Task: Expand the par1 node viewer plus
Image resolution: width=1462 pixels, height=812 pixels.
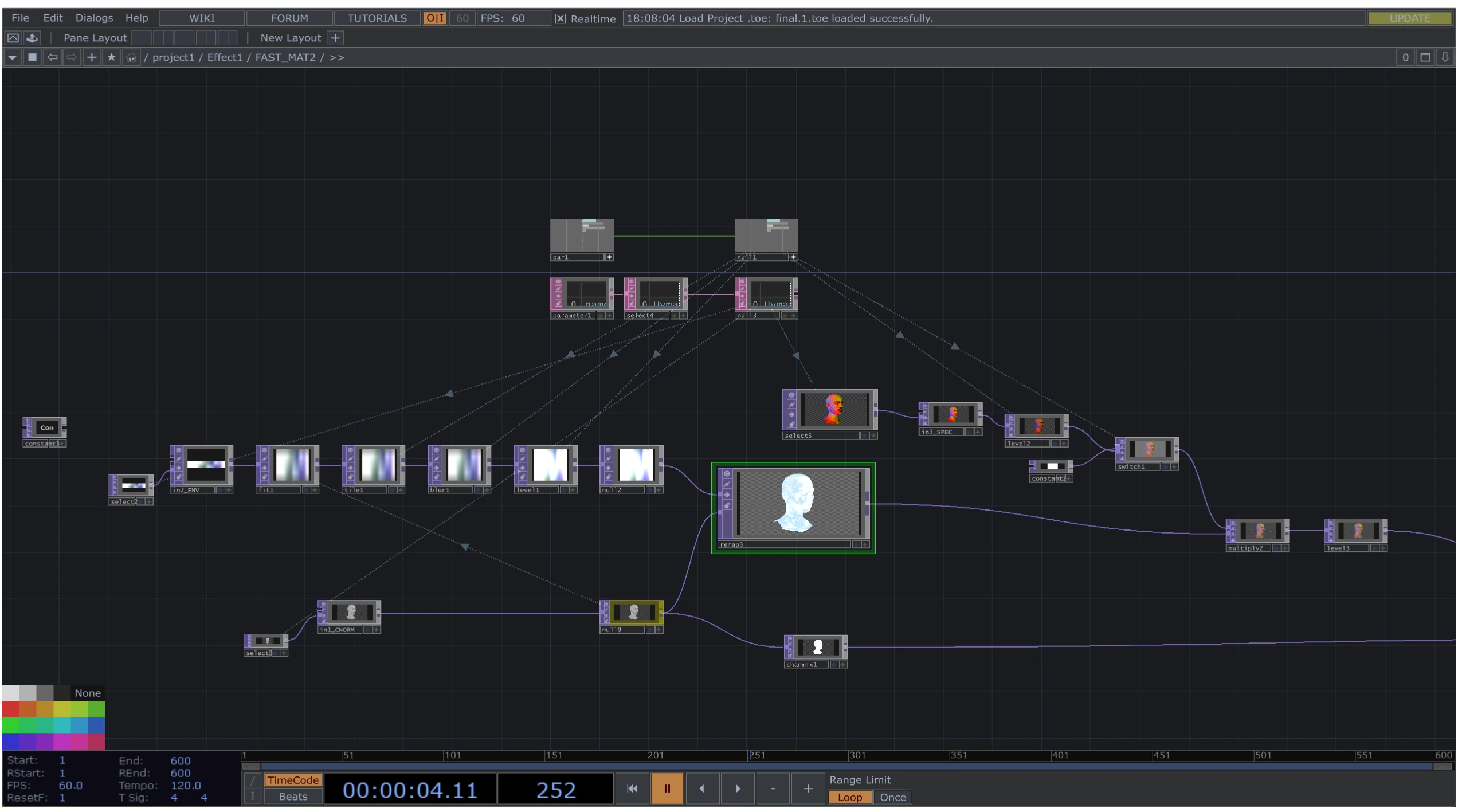Action: click(610, 257)
